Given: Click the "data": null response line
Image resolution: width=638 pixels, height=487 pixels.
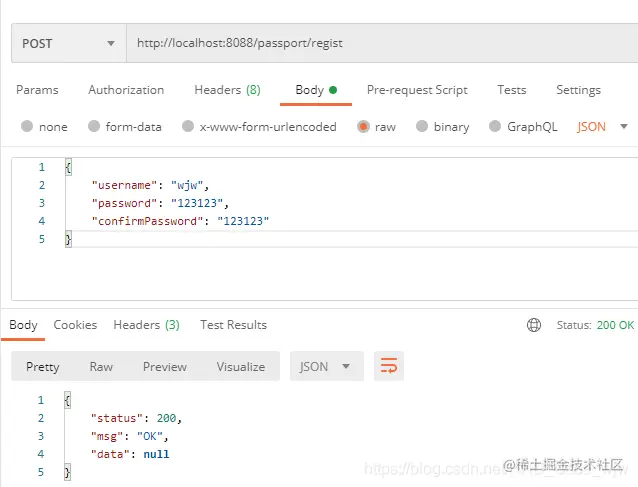Looking at the screenshot, I should (x=130, y=454).
